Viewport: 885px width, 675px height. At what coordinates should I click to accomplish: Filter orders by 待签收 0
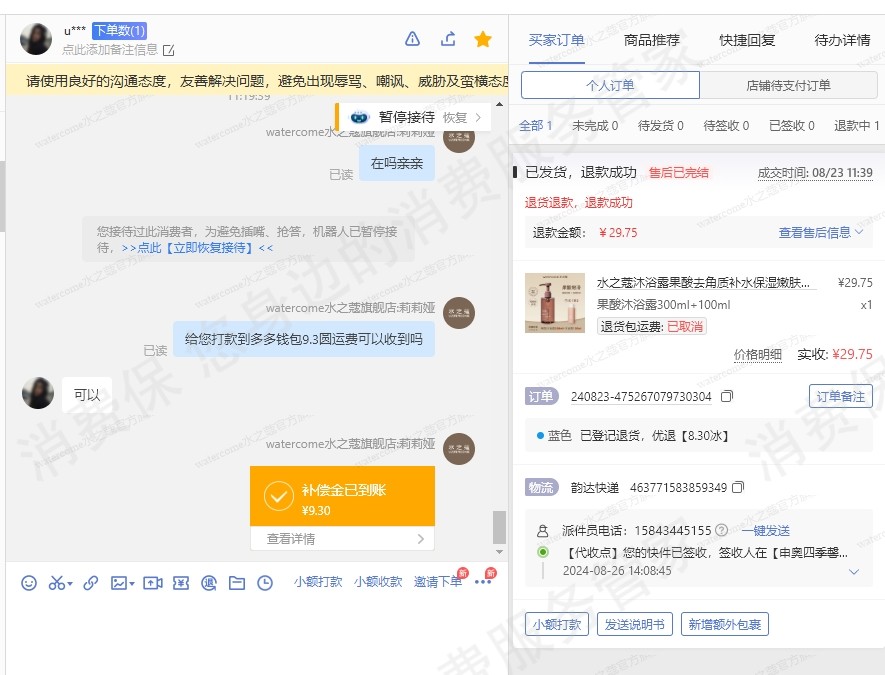(726, 125)
